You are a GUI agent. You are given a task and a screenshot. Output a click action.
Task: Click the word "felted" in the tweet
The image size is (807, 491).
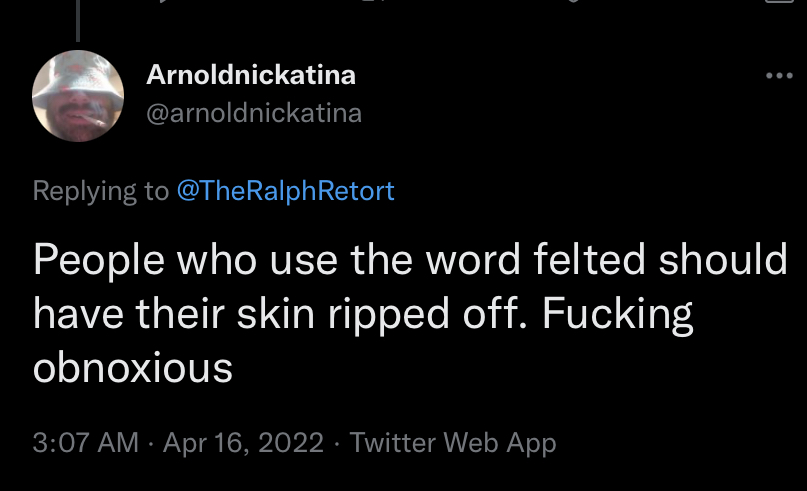589,259
